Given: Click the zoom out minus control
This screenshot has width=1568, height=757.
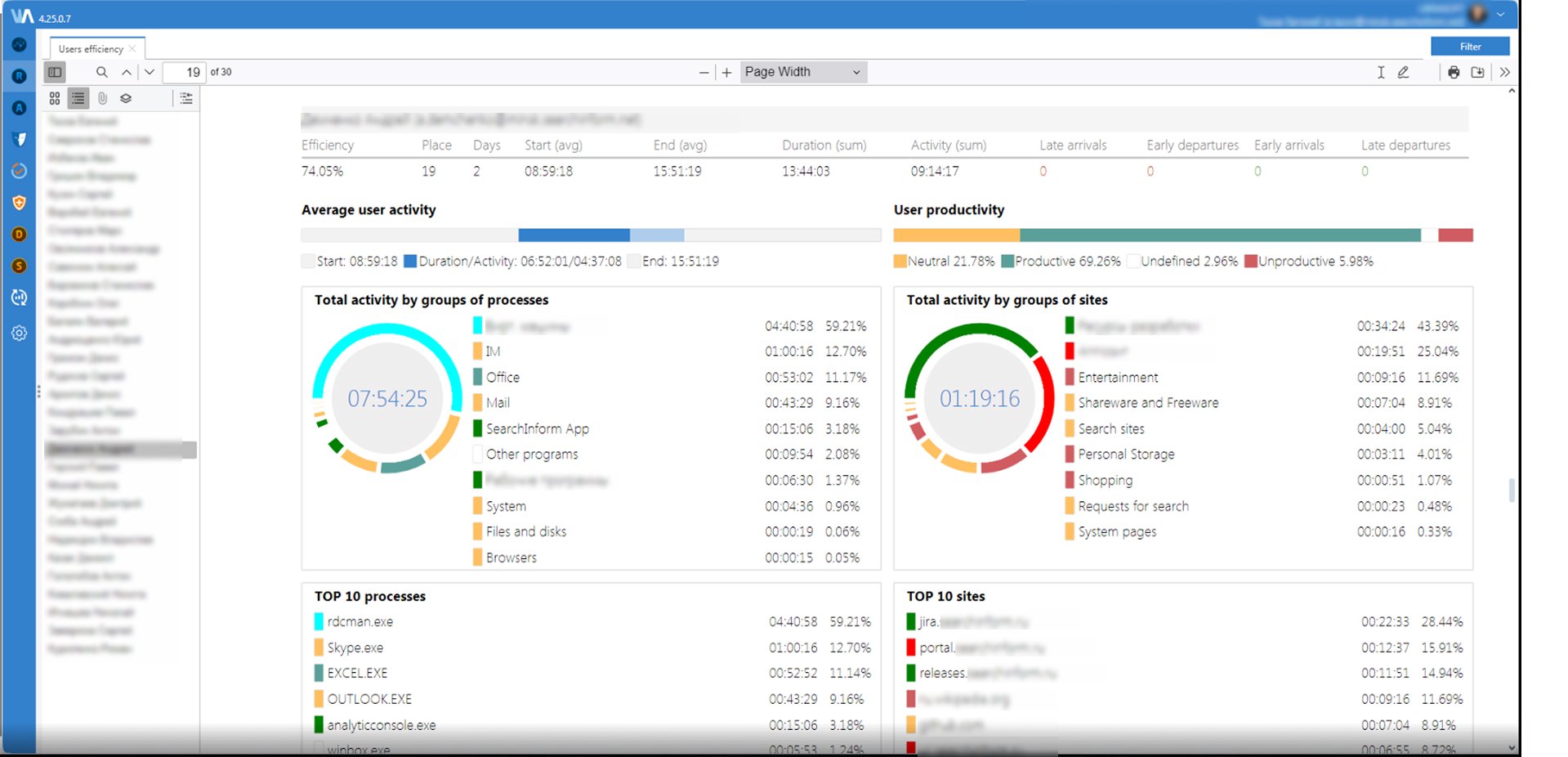Looking at the screenshot, I should tap(703, 72).
